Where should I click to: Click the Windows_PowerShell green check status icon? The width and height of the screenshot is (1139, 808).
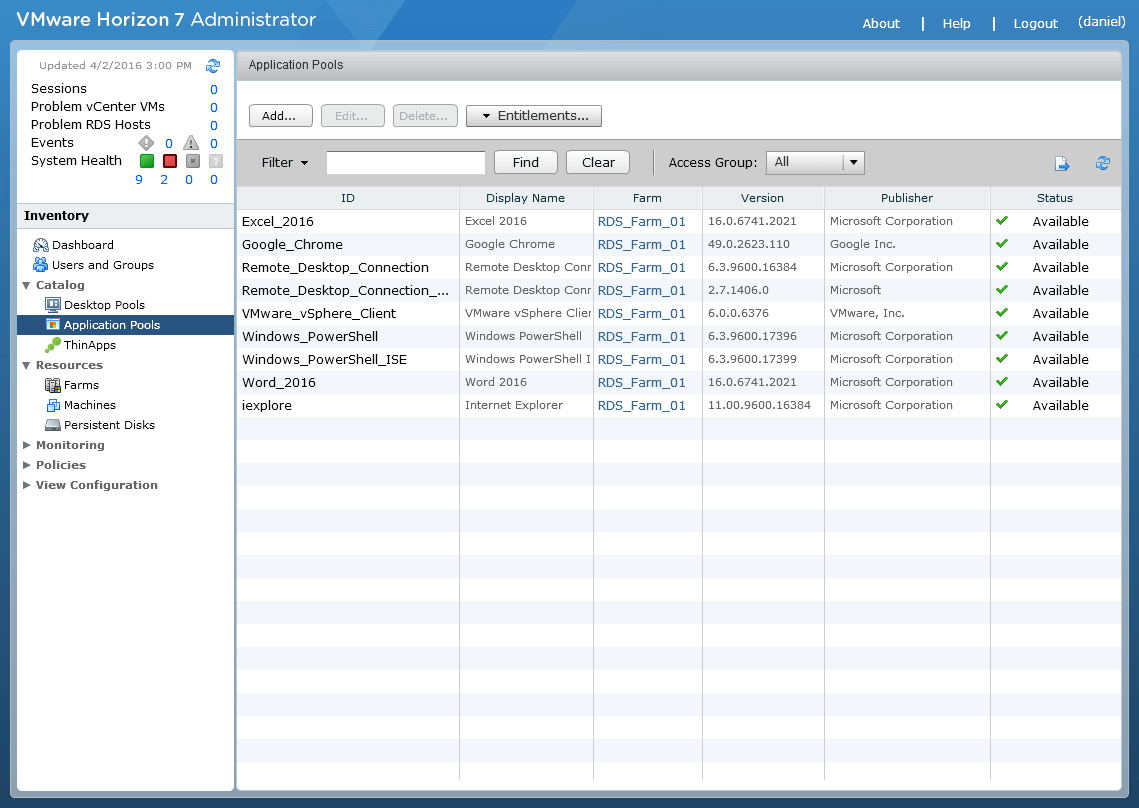(1002, 336)
